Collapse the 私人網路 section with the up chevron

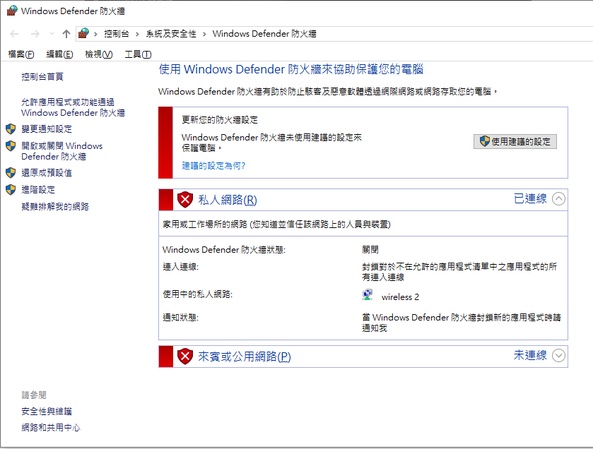tap(559, 199)
